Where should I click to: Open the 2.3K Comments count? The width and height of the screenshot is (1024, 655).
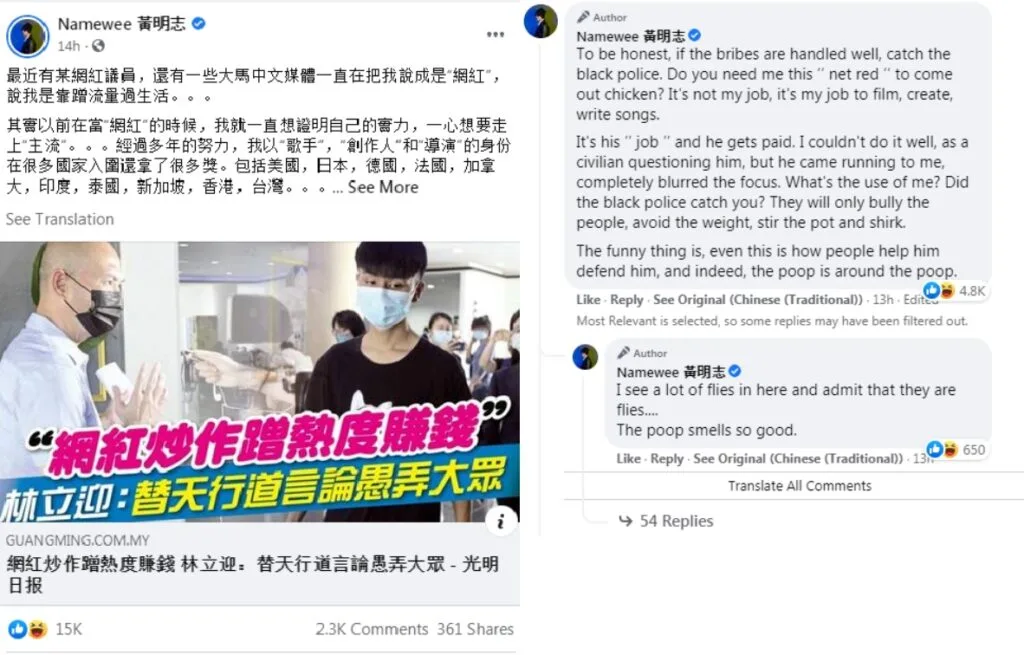(x=372, y=629)
